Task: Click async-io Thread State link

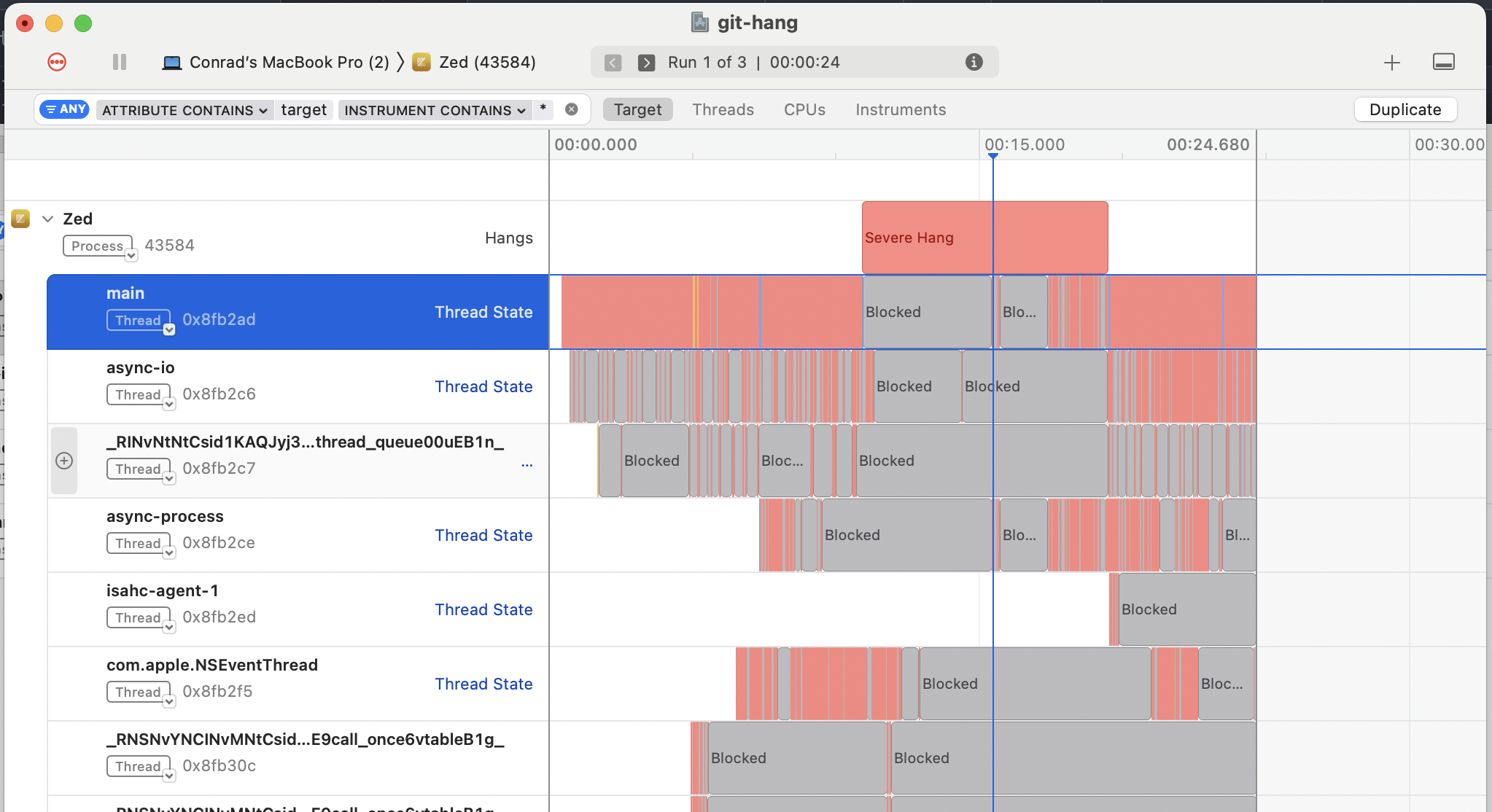Action: click(x=483, y=386)
